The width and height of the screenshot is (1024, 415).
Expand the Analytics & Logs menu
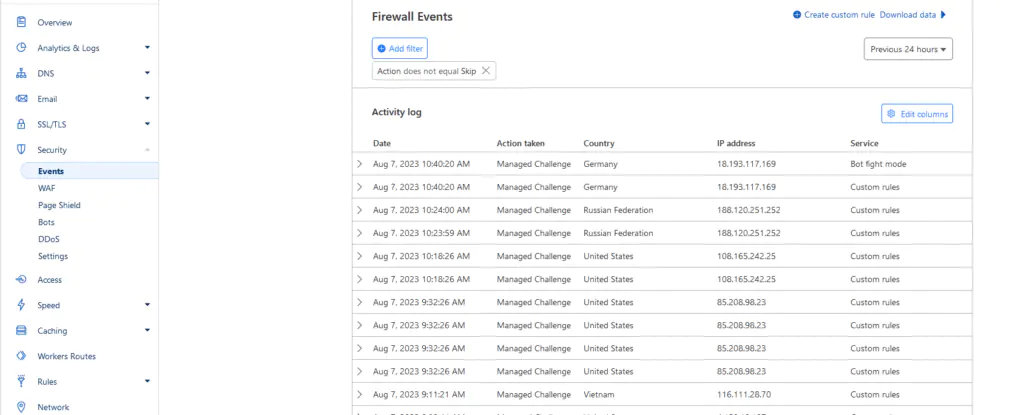click(x=147, y=48)
